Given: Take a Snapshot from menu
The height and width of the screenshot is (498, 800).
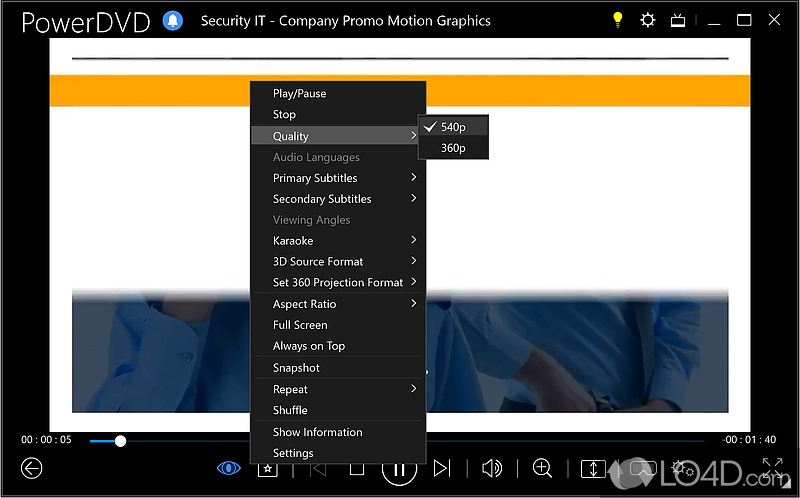Looking at the screenshot, I should click(x=338, y=367).
